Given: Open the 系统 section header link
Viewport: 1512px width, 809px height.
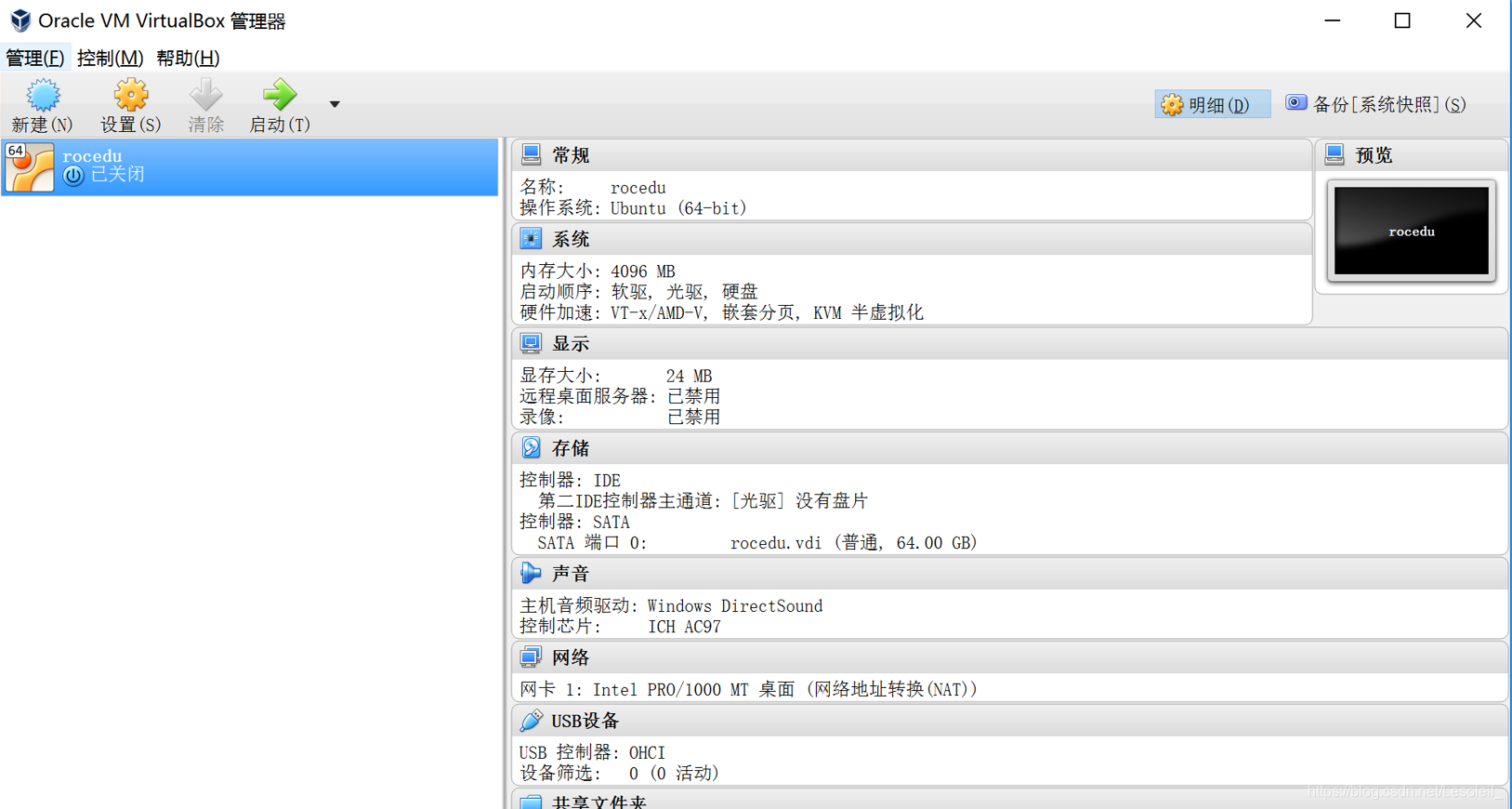Looking at the screenshot, I should point(571,239).
